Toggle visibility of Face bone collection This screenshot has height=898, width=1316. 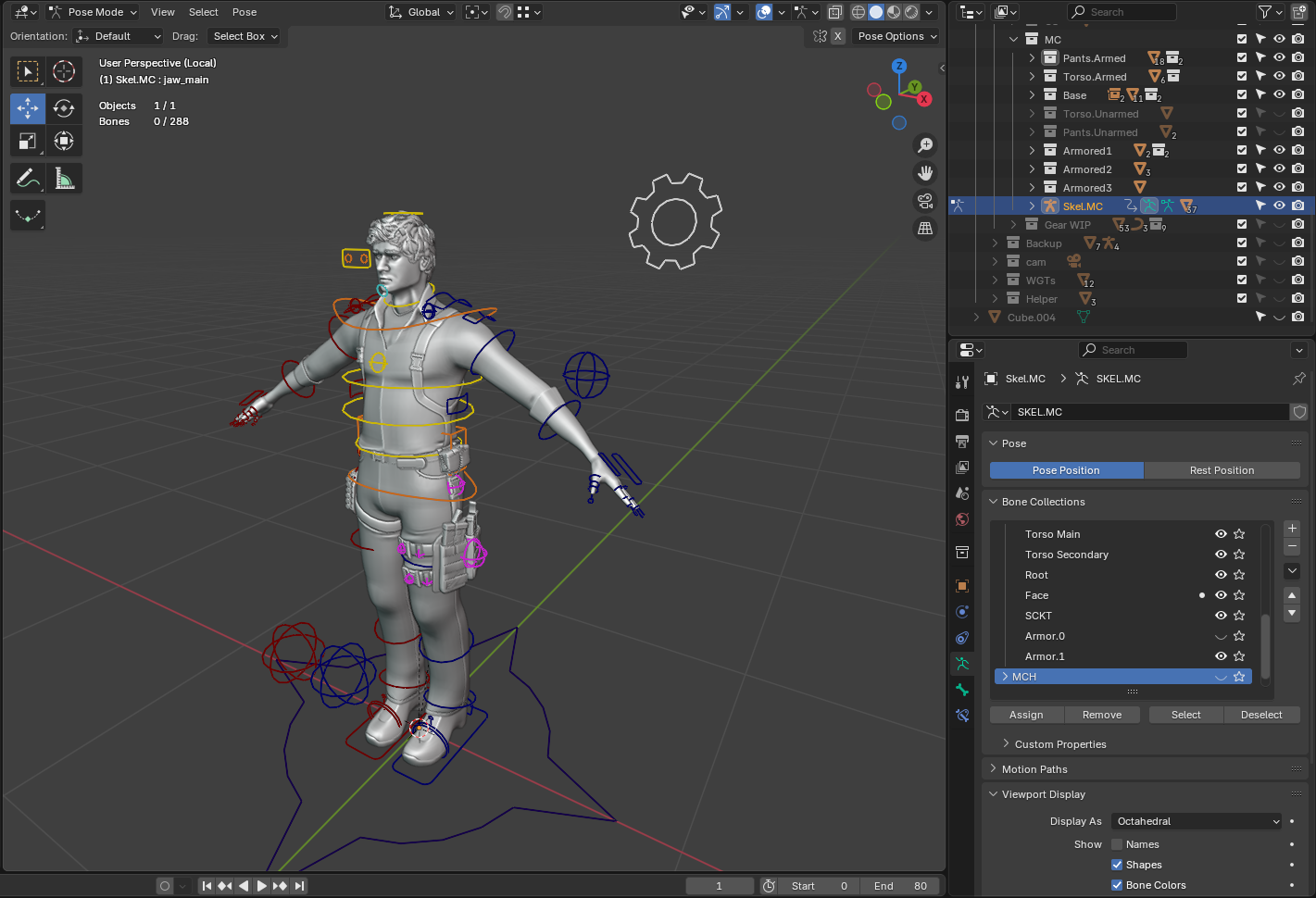(1221, 595)
